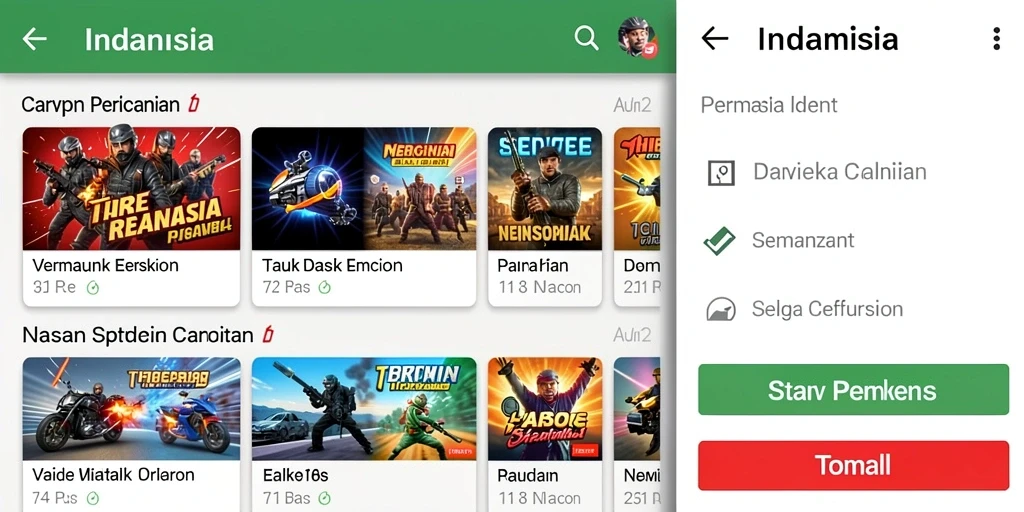Click red icon after Nasan Sptdein Canoitan heading
This screenshot has height=512, width=1024.
(x=266, y=335)
